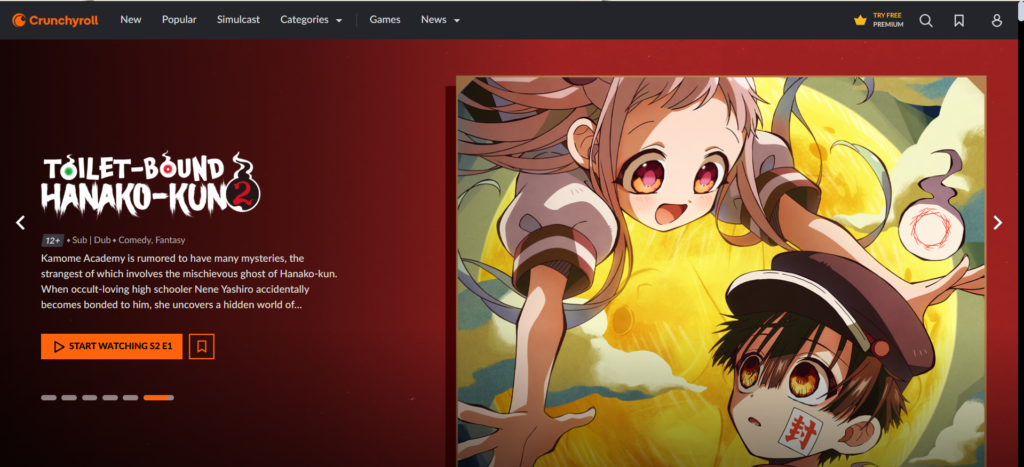1024x467 pixels.
Task: Click the 12+ rating badge
Action: click(52, 240)
